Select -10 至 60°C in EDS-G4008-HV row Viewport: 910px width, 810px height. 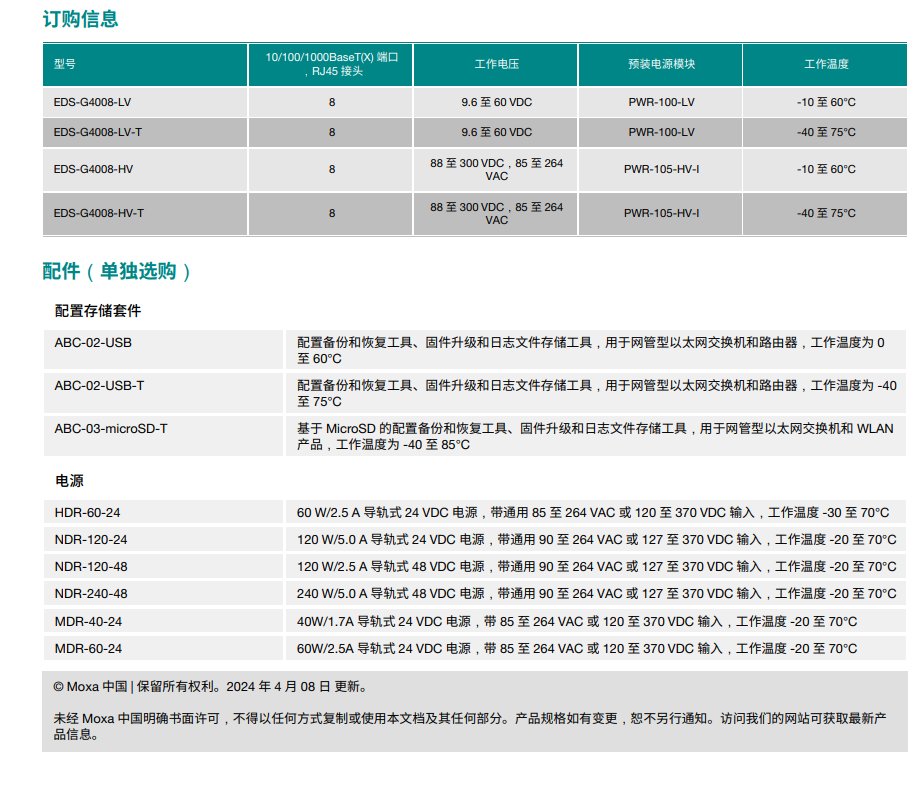pyautogui.click(x=826, y=169)
